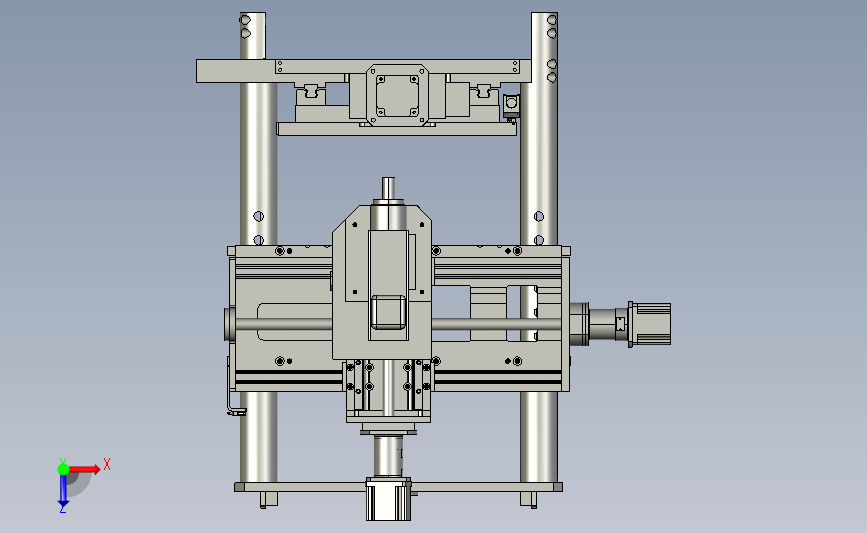The height and width of the screenshot is (533, 867).
Task: Select the vertical shaft above the carriage
Action: [x=388, y=191]
